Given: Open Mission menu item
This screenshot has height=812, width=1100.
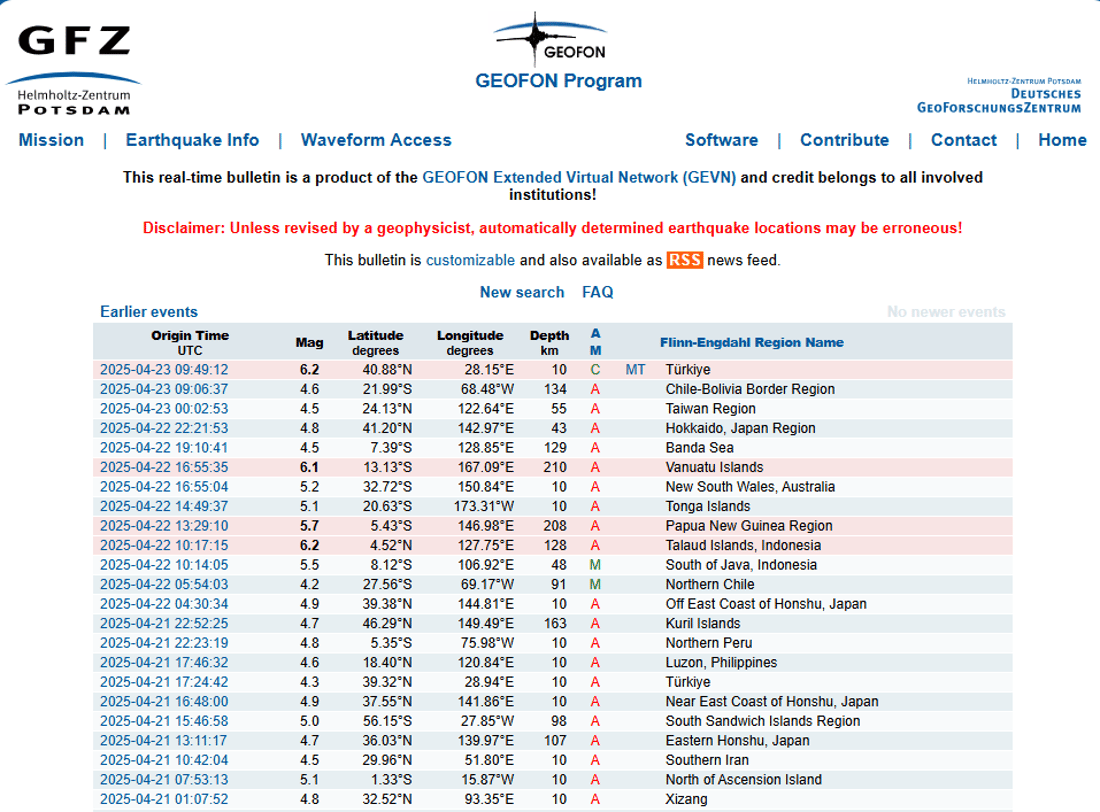Looking at the screenshot, I should point(51,140).
